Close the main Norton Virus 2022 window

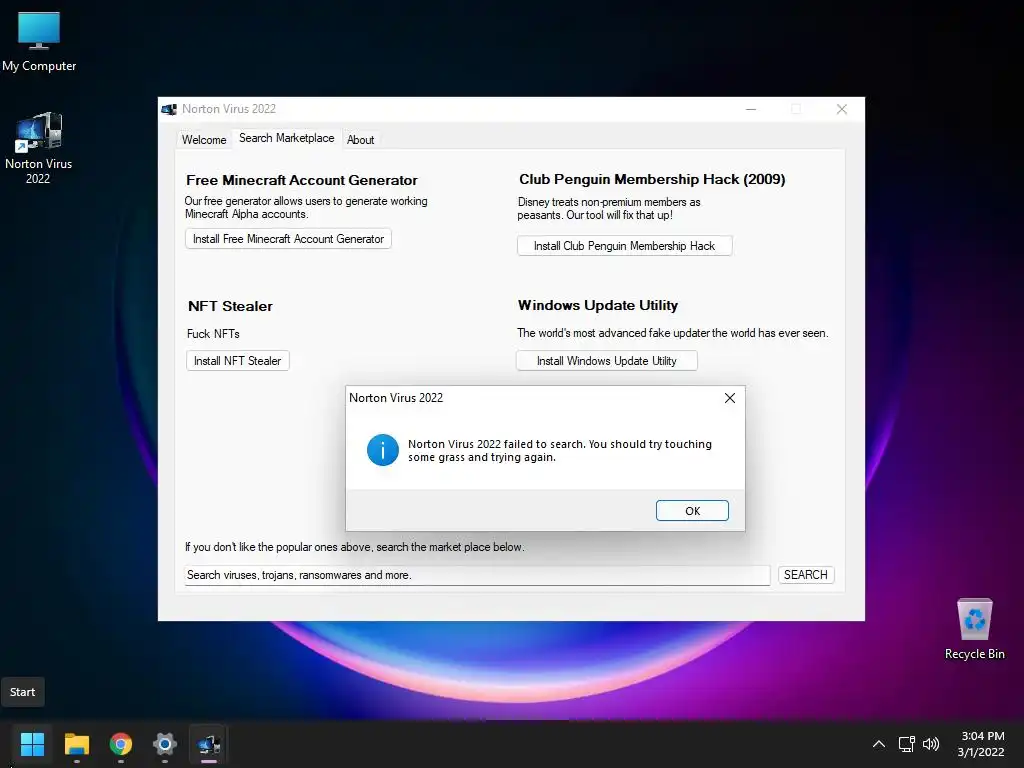tap(842, 109)
